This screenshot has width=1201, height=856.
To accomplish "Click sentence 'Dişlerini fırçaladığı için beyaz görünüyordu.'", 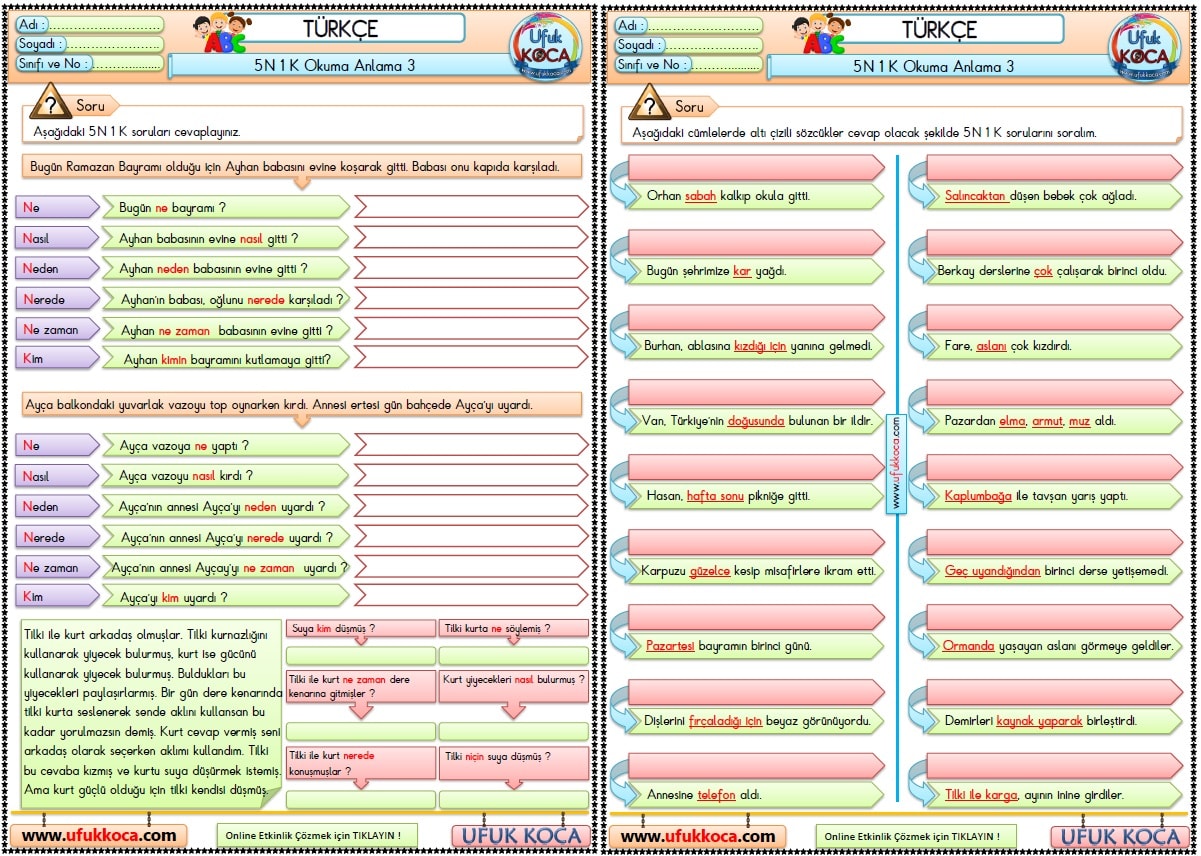I will [756, 720].
